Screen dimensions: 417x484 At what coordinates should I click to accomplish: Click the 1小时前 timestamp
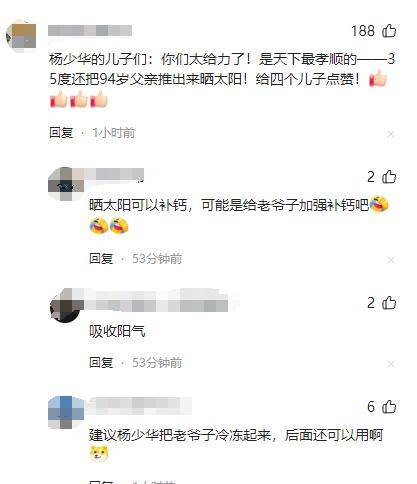(x=114, y=133)
